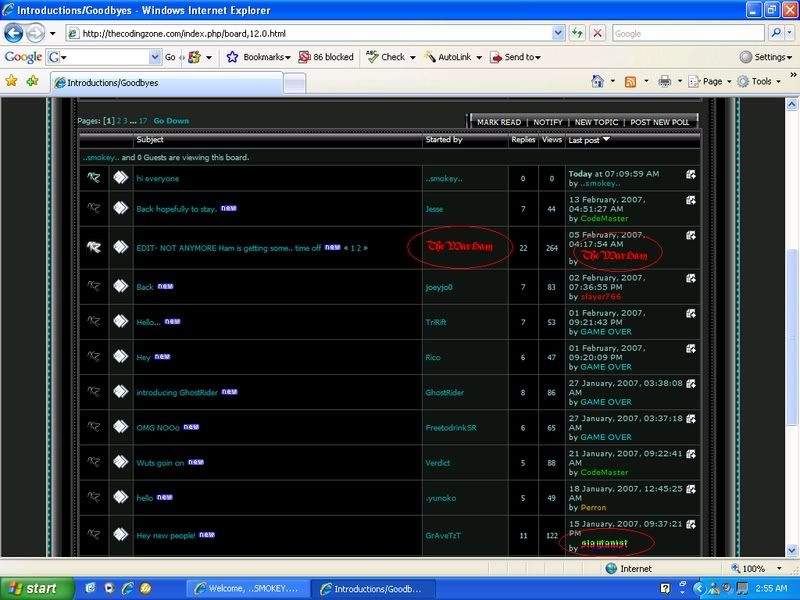This screenshot has height=600, width=800.
Task: Click the NEW TOPIC forum menu item
Action: (596, 122)
